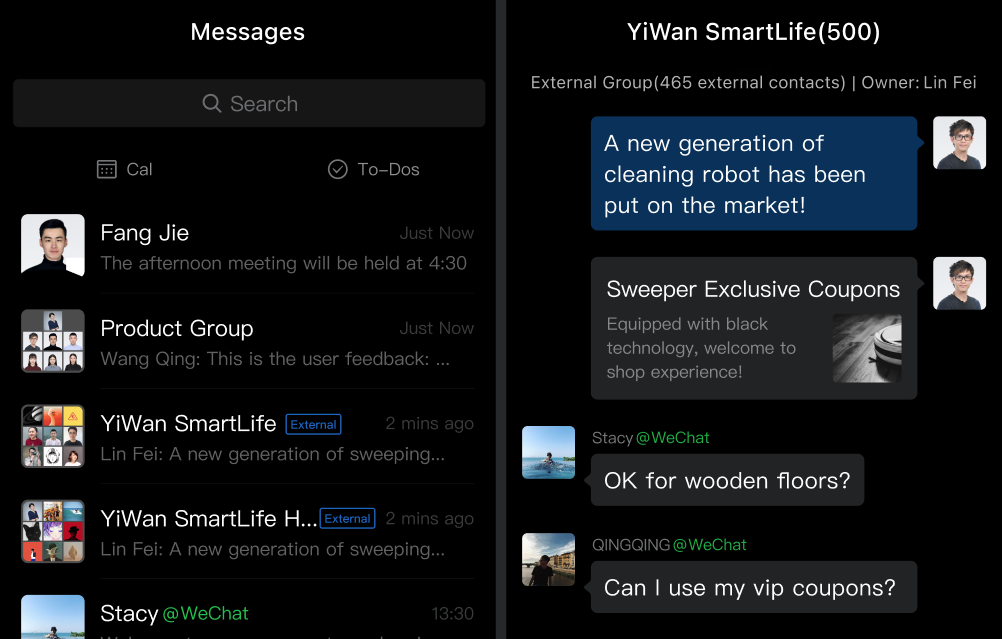Open Fang Jie's avatar

click(53, 245)
